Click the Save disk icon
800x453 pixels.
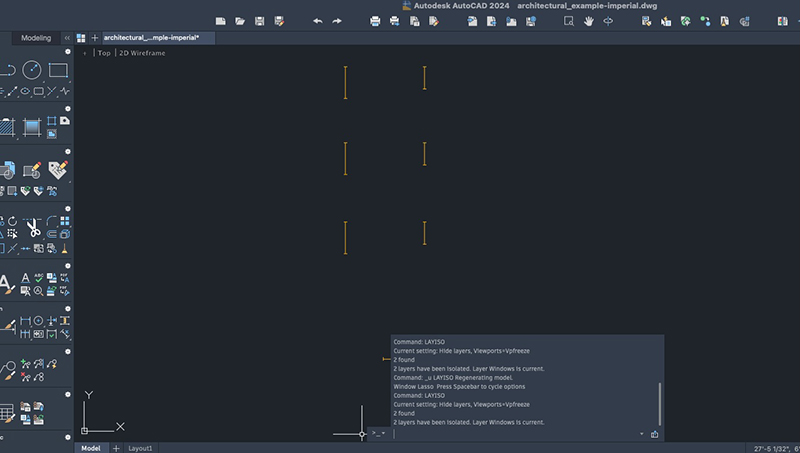point(260,21)
